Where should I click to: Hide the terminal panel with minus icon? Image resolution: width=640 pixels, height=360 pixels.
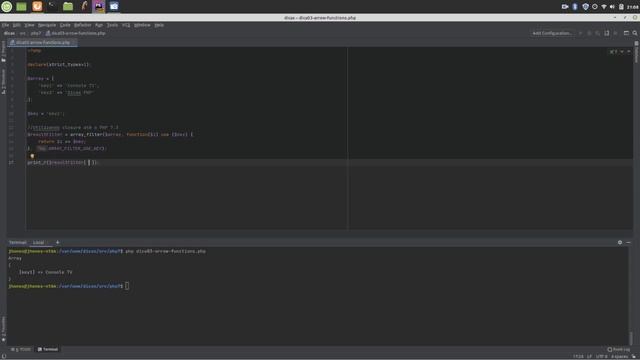pyautogui.click(x=629, y=242)
